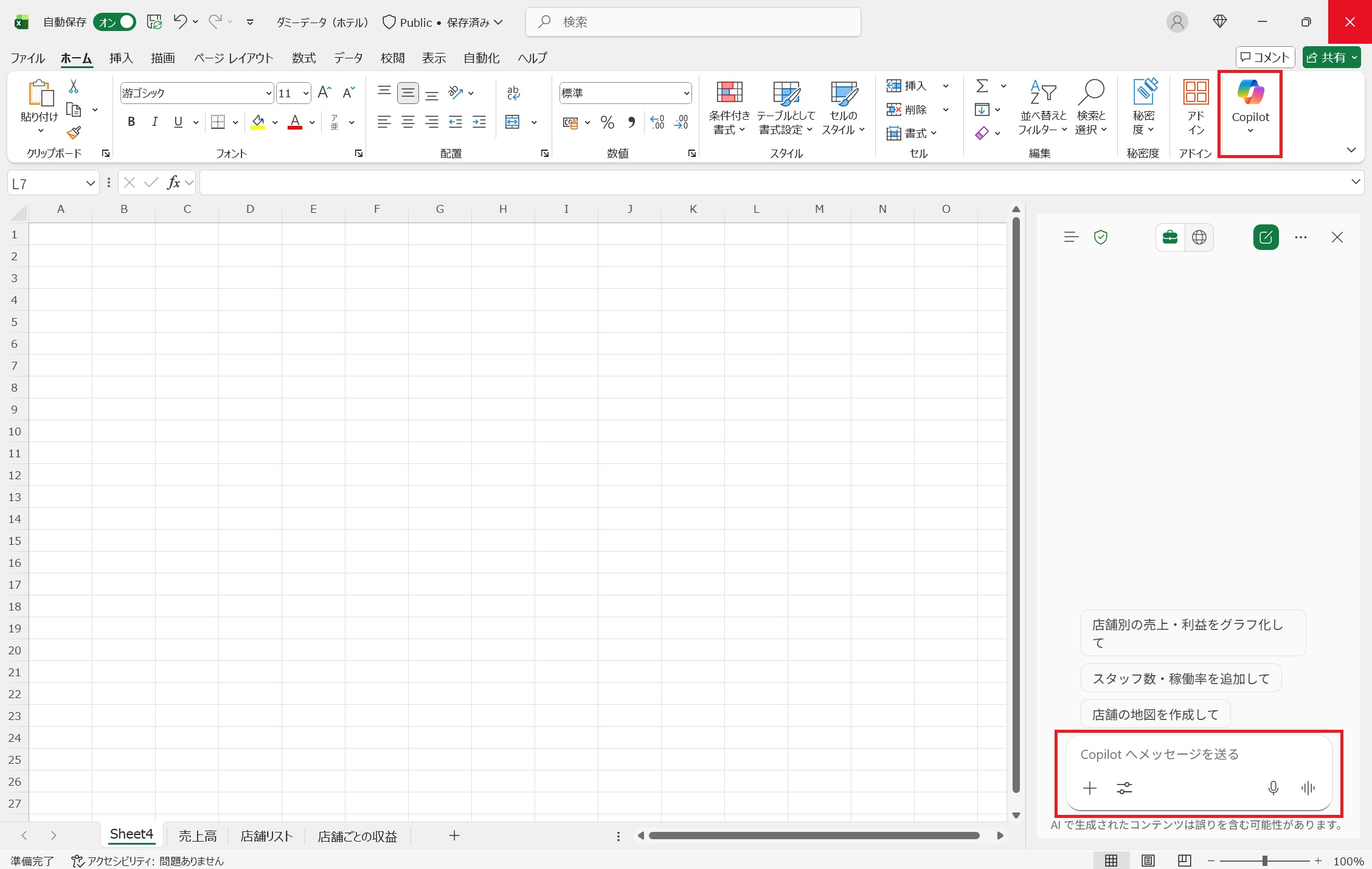
Task: Click the Share (共有) button
Action: point(1326,57)
